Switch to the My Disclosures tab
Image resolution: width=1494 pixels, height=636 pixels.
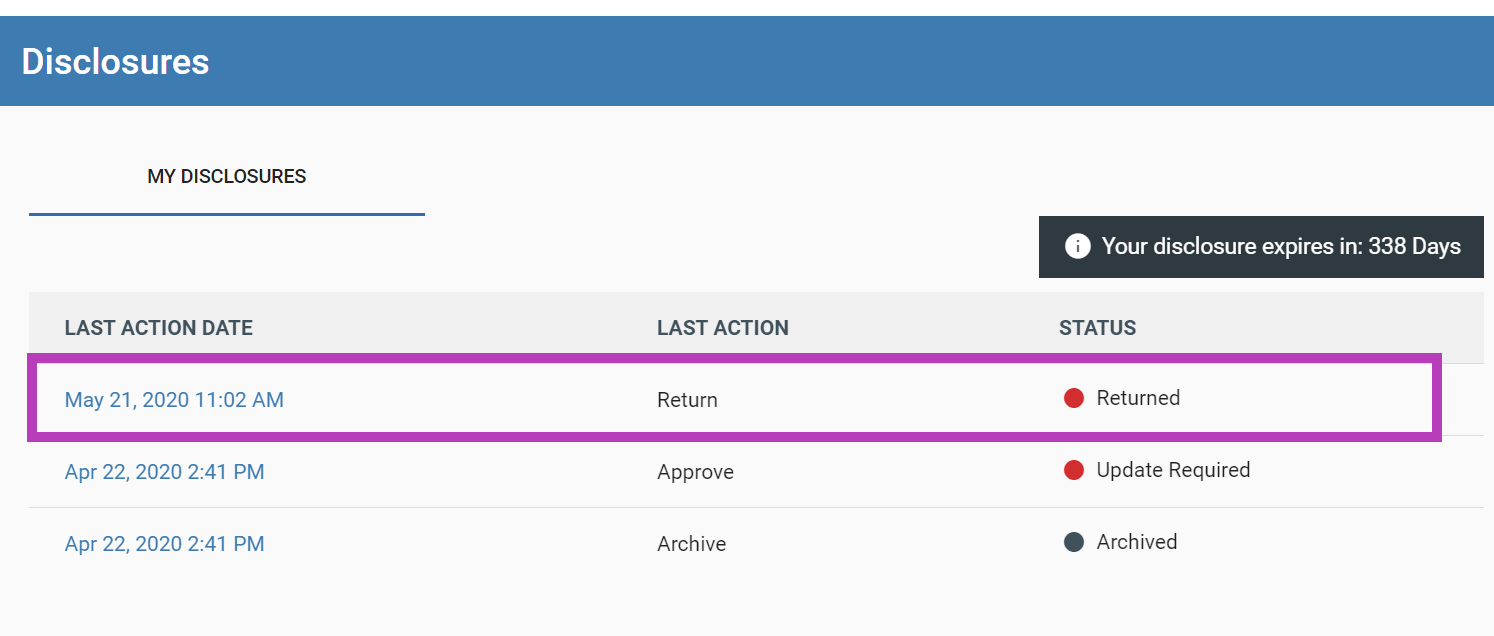point(227,177)
